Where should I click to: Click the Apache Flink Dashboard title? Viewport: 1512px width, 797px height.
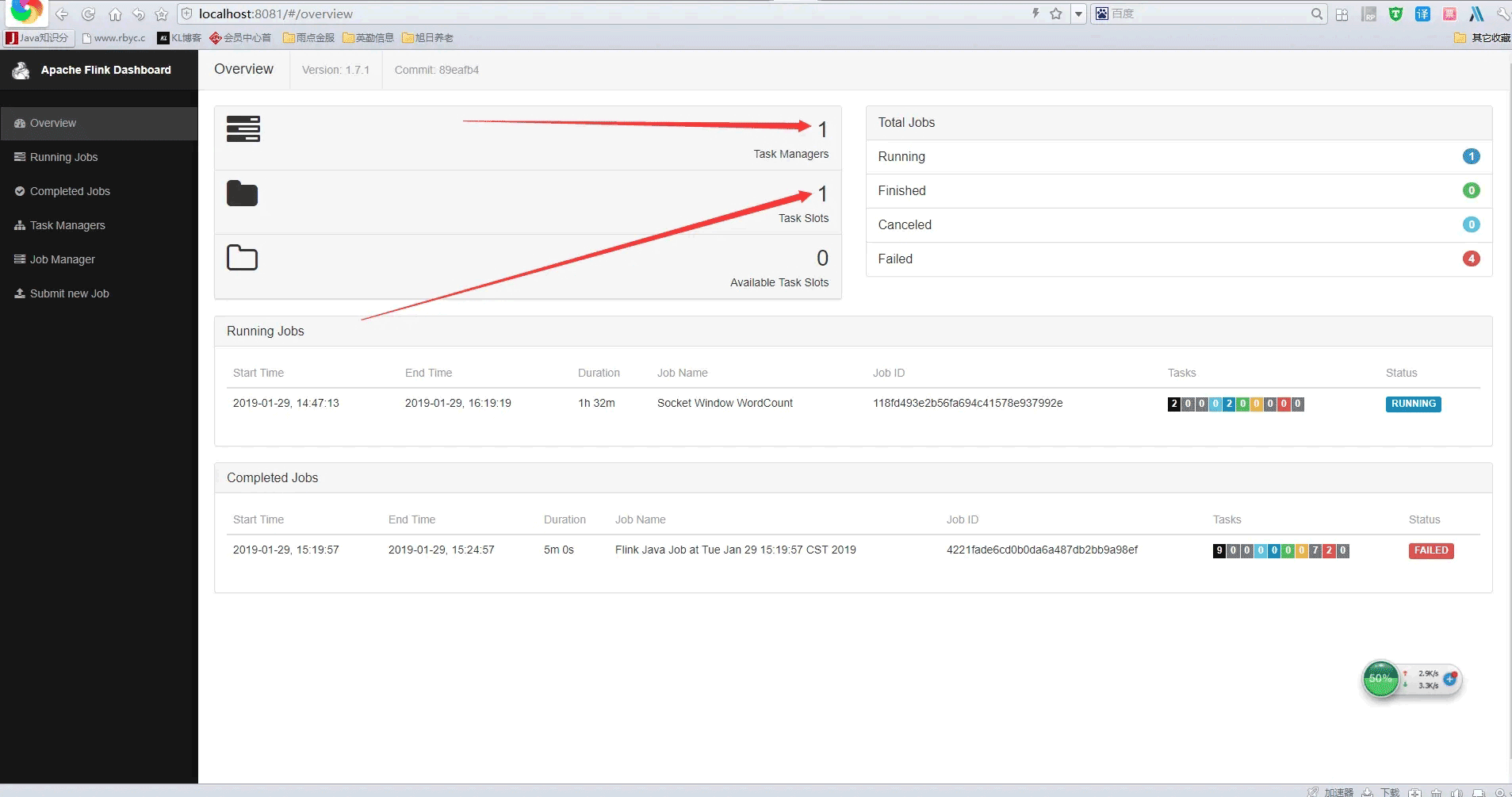pyautogui.click(x=105, y=70)
